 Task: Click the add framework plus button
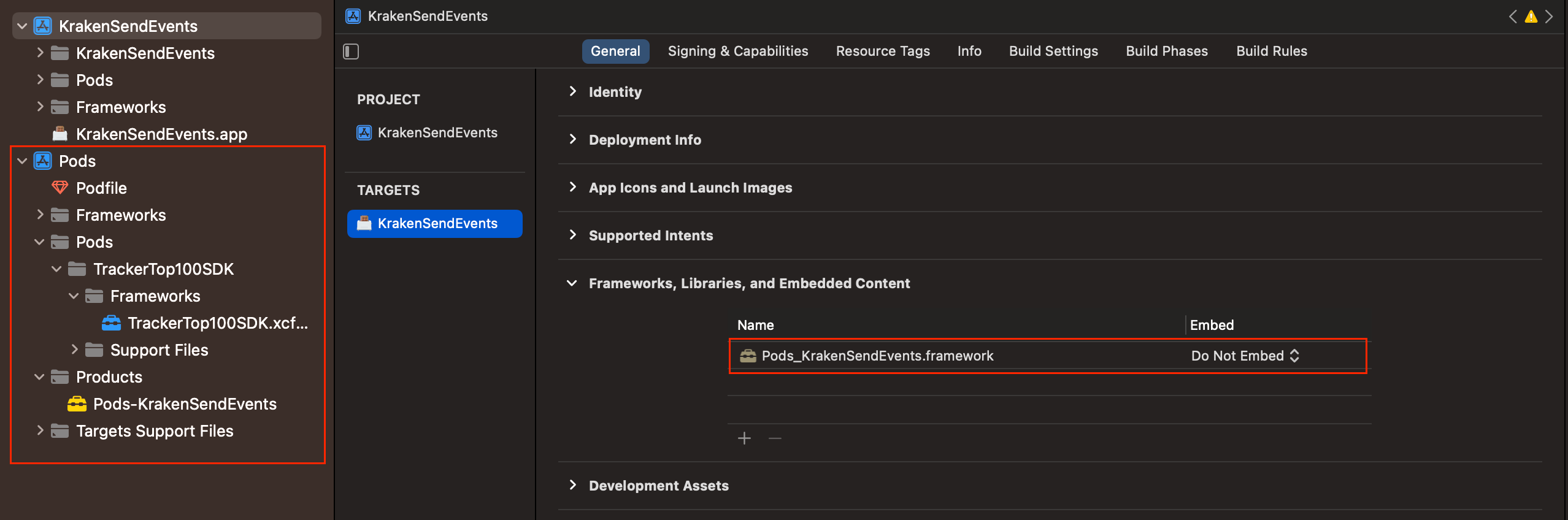click(744, 438)
